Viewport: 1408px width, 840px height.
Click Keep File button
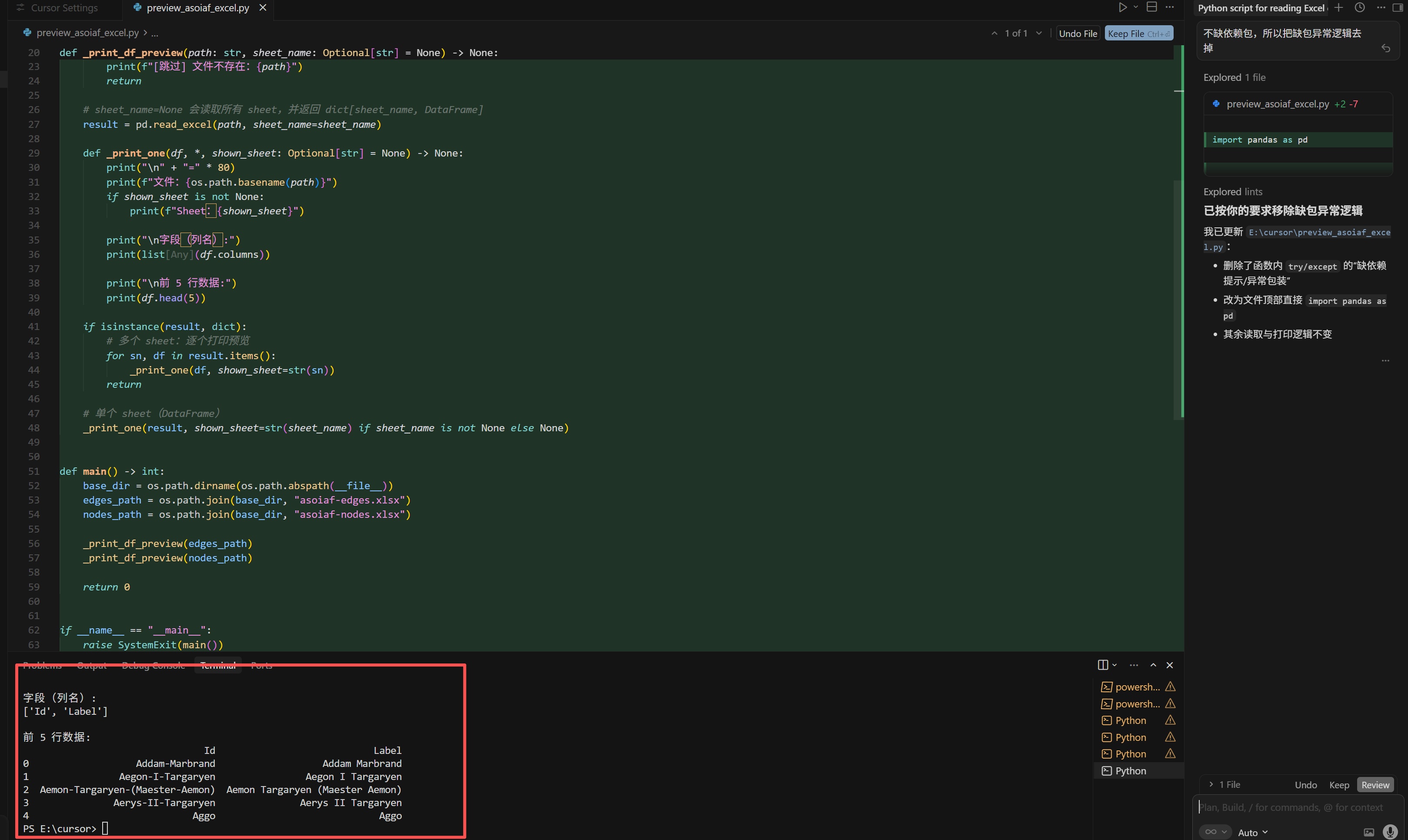(x=1138, y=33)
